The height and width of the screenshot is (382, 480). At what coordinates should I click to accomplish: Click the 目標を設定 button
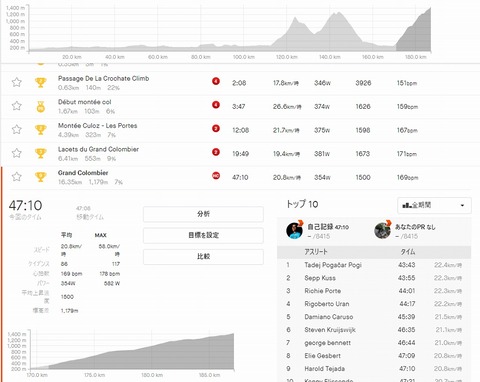coord(203,235)
